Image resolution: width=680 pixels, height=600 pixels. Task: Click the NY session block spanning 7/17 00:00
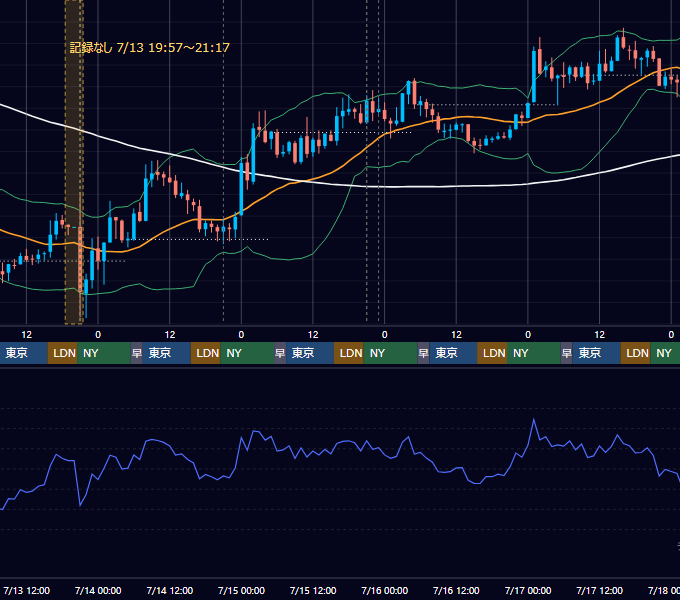click(x=534, y=353)
